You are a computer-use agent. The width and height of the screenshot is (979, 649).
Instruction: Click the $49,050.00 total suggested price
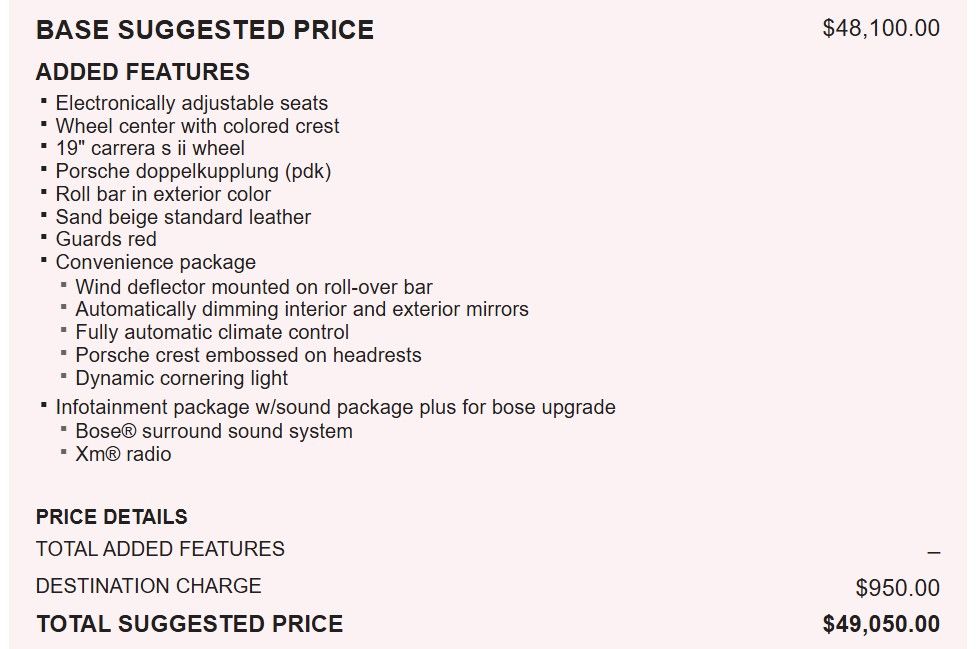coord(881,624)
